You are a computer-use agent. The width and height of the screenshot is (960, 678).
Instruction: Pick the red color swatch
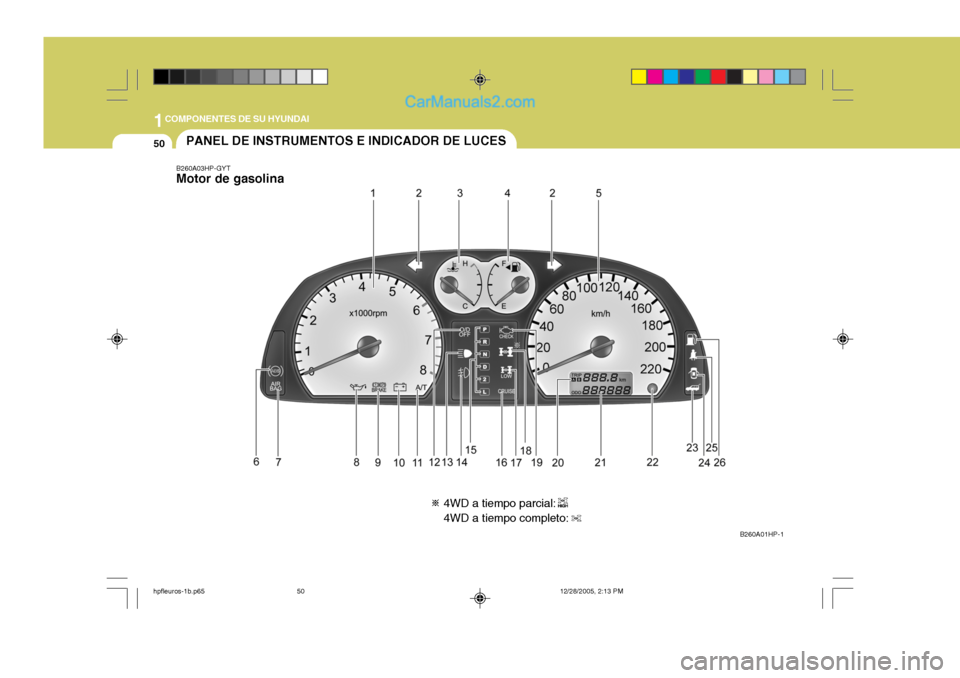tap(719, 77)
